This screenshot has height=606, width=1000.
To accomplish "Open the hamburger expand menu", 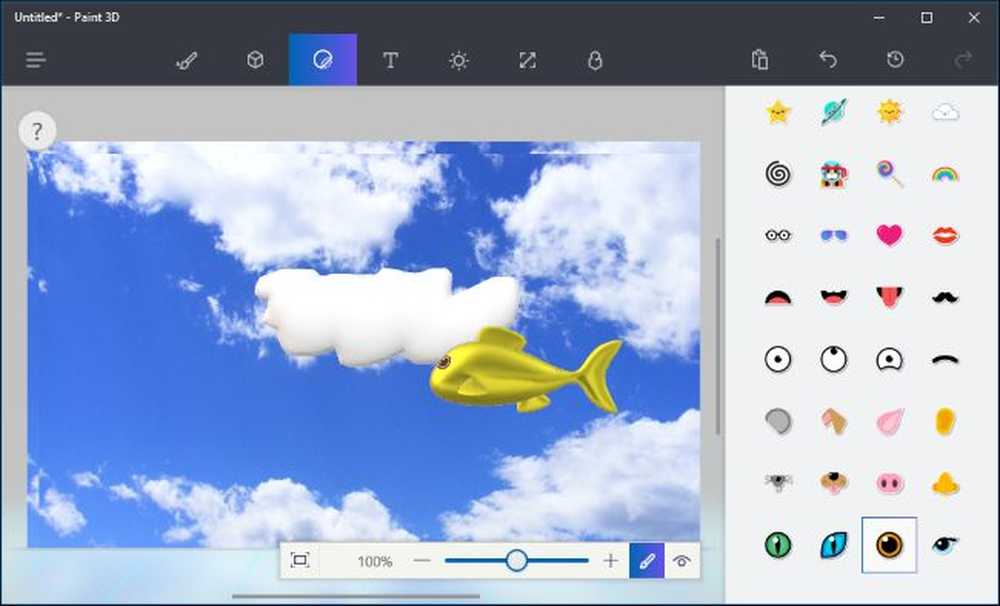I will pyautogui.click(x=36, y=60).
